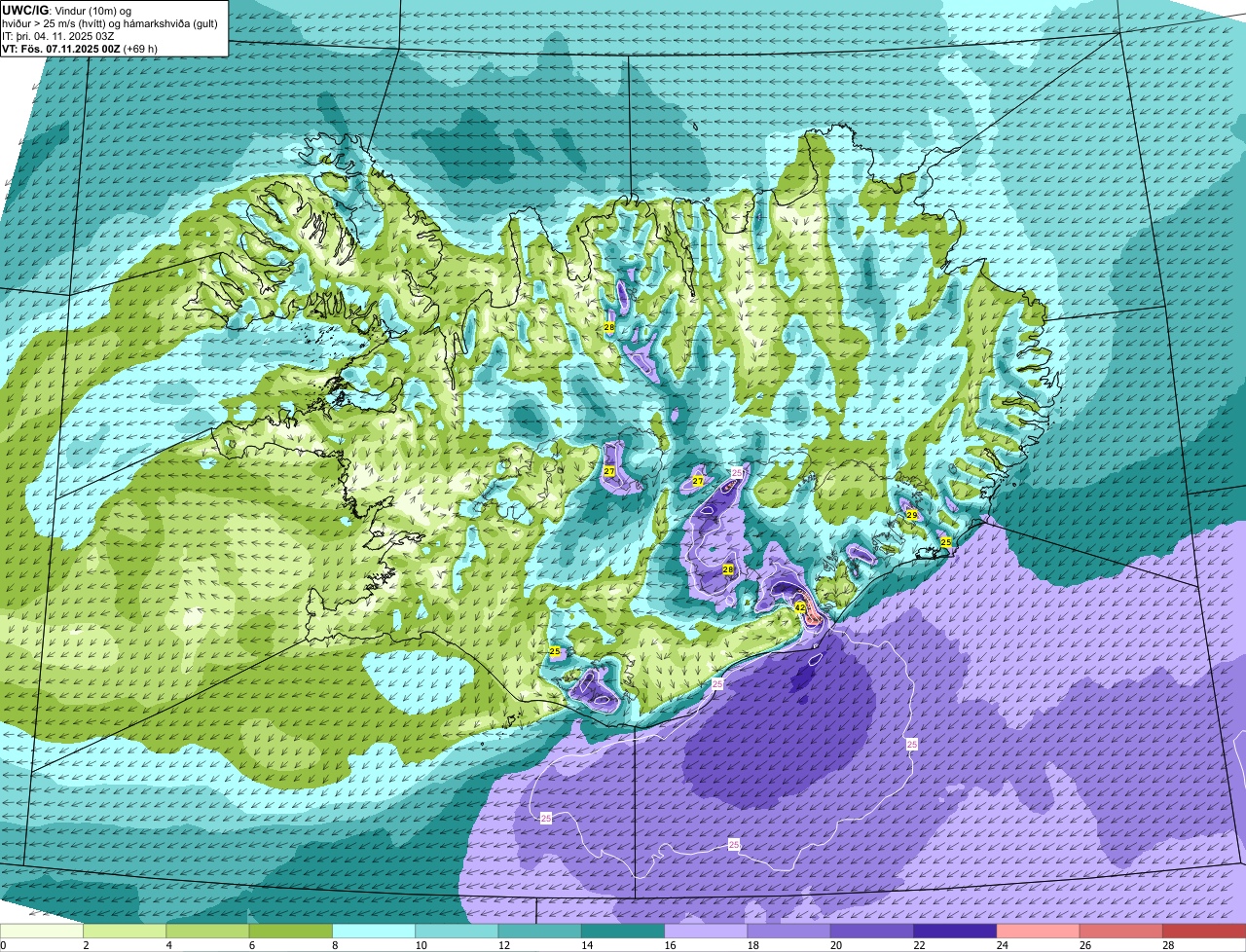Click the legend tick number 26
This screenshot has width=1246, height=952.
click(x=1085, y=945)
